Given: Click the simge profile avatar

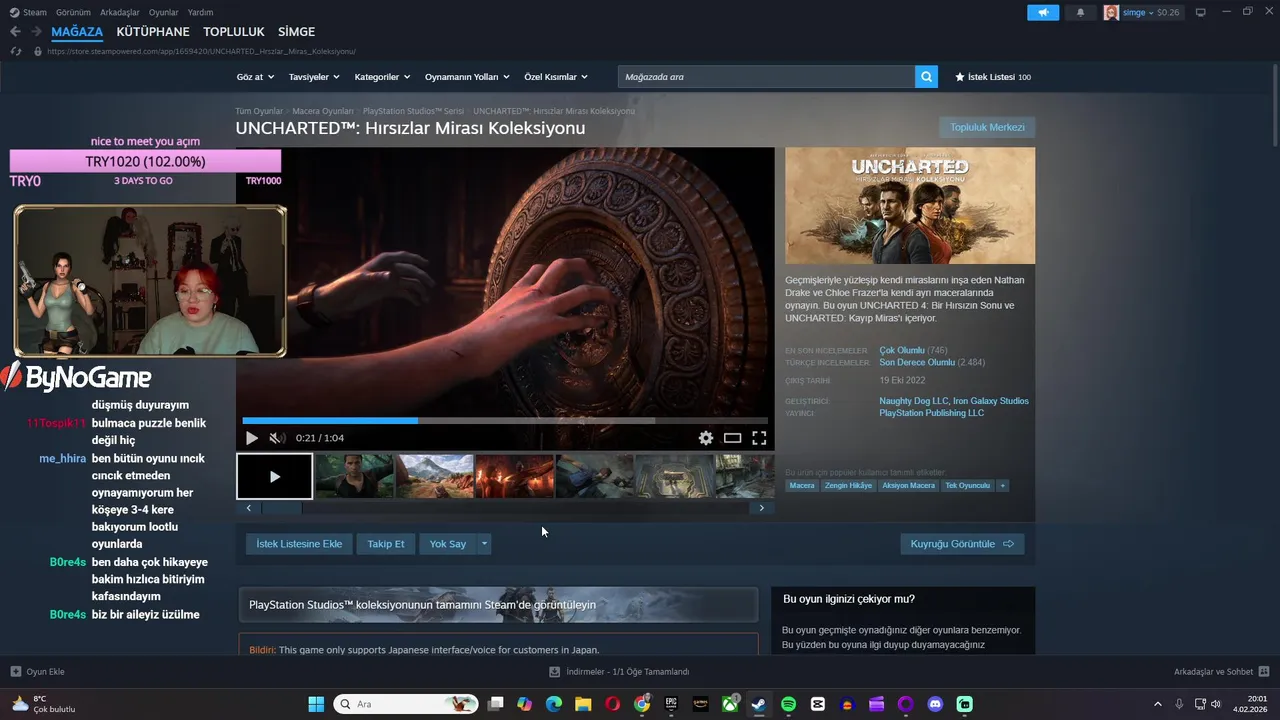Looking at the screenshot, I should [1111, 12].
